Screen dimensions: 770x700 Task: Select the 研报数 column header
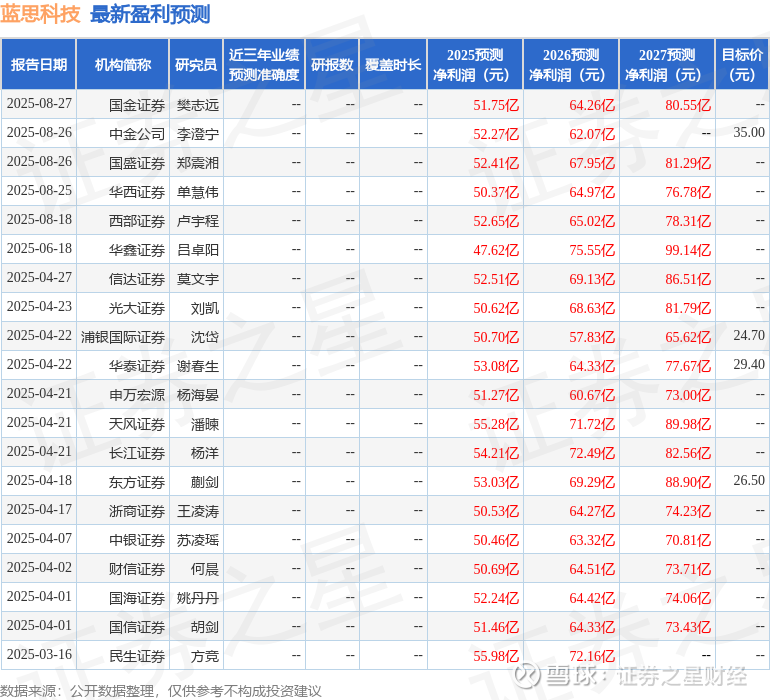(332, 64)
